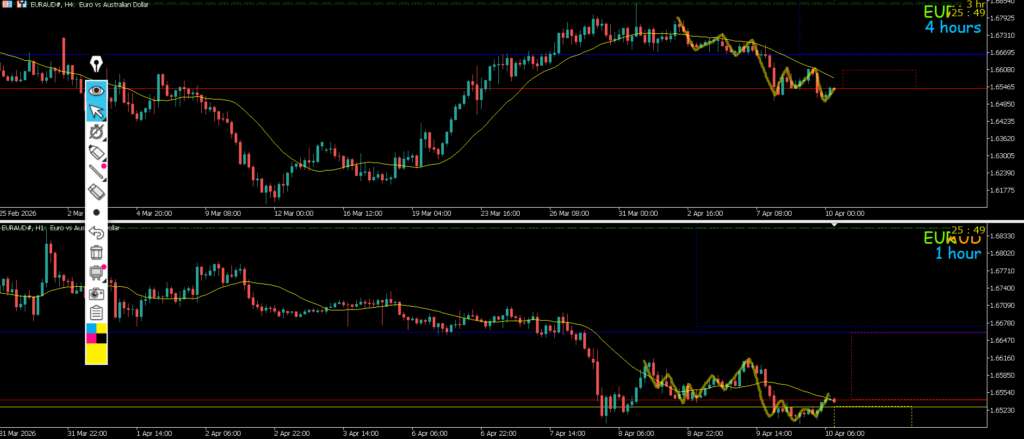Select the arrow cursor tool
The image size is (1024, 439).
[x=97, y=111]
